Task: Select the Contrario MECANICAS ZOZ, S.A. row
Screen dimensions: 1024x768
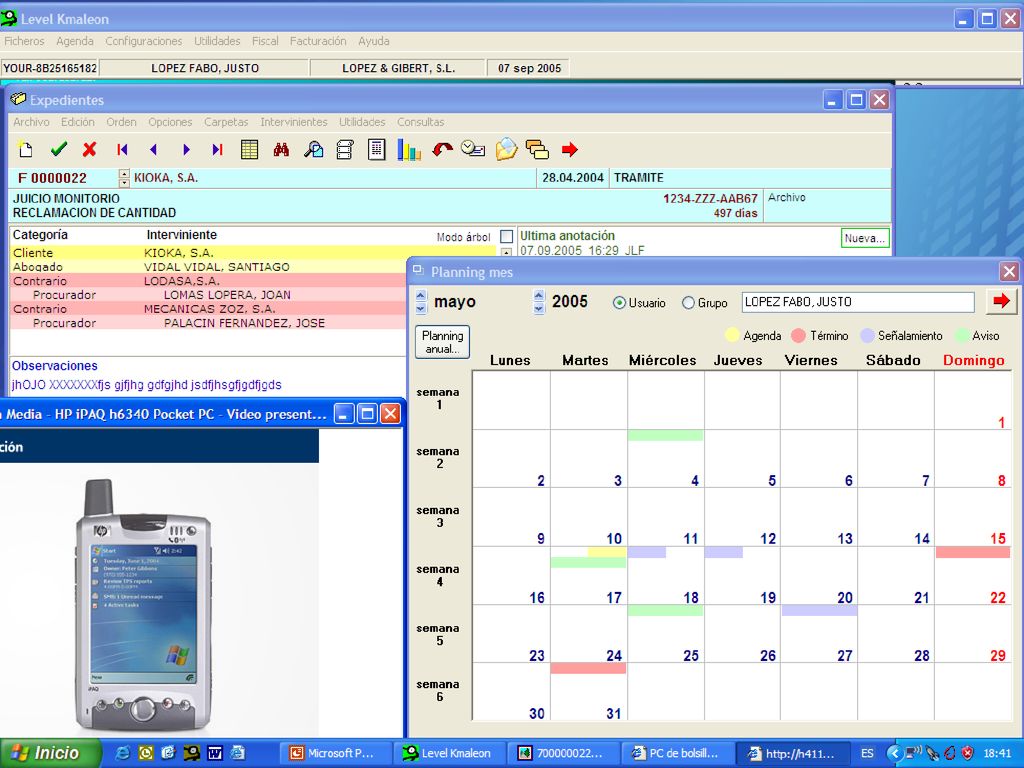Action: 208,309
